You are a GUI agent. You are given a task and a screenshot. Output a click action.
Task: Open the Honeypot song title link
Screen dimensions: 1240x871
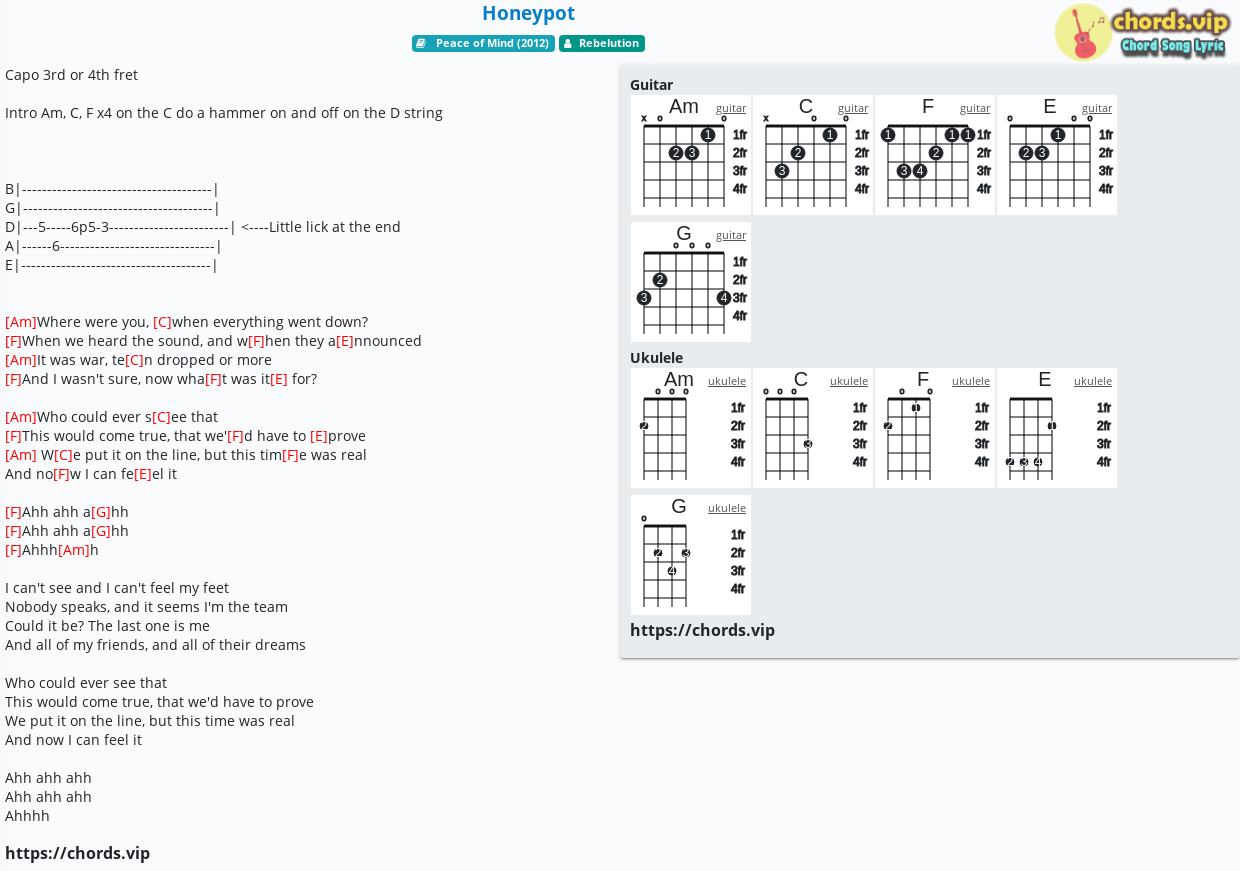(528, 13)
